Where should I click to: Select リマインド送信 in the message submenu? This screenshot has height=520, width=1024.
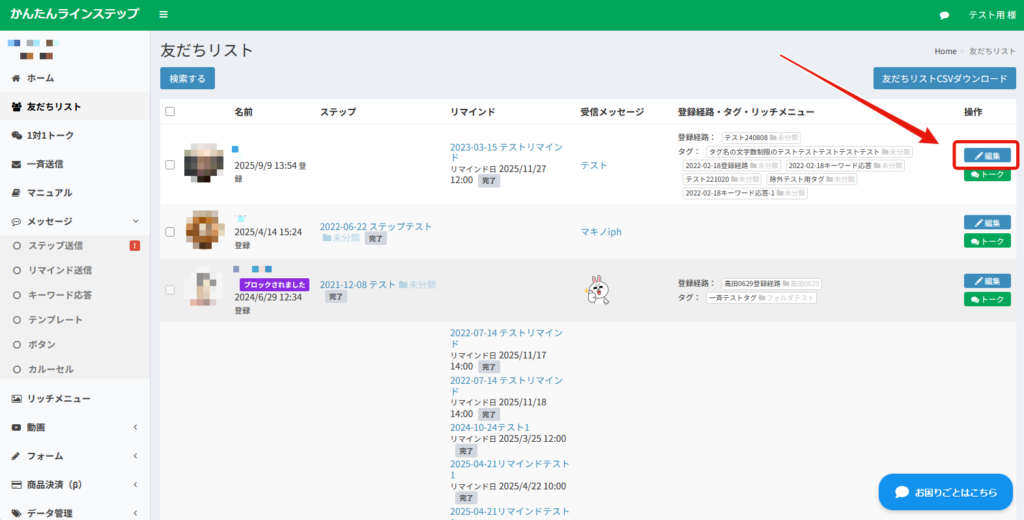(x=60, y=270)
